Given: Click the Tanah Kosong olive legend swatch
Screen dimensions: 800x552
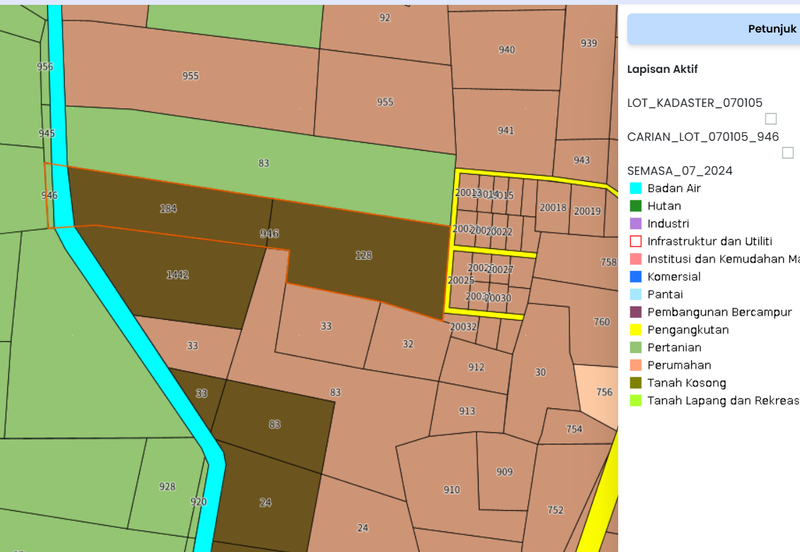Looking at the screenshot, I should (x=635, y=383).
